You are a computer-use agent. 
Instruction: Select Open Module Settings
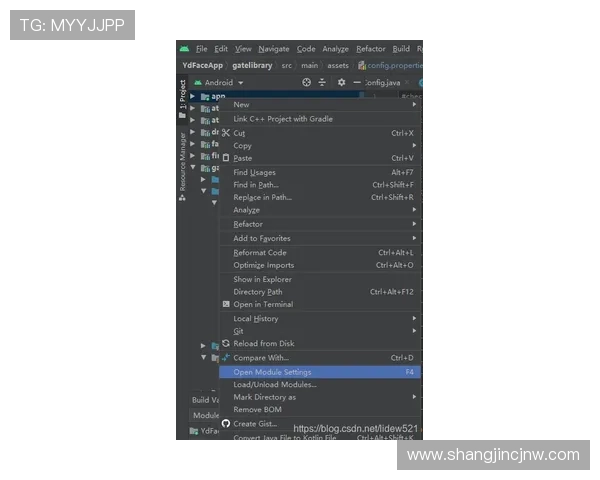click(x=320, y=372)
